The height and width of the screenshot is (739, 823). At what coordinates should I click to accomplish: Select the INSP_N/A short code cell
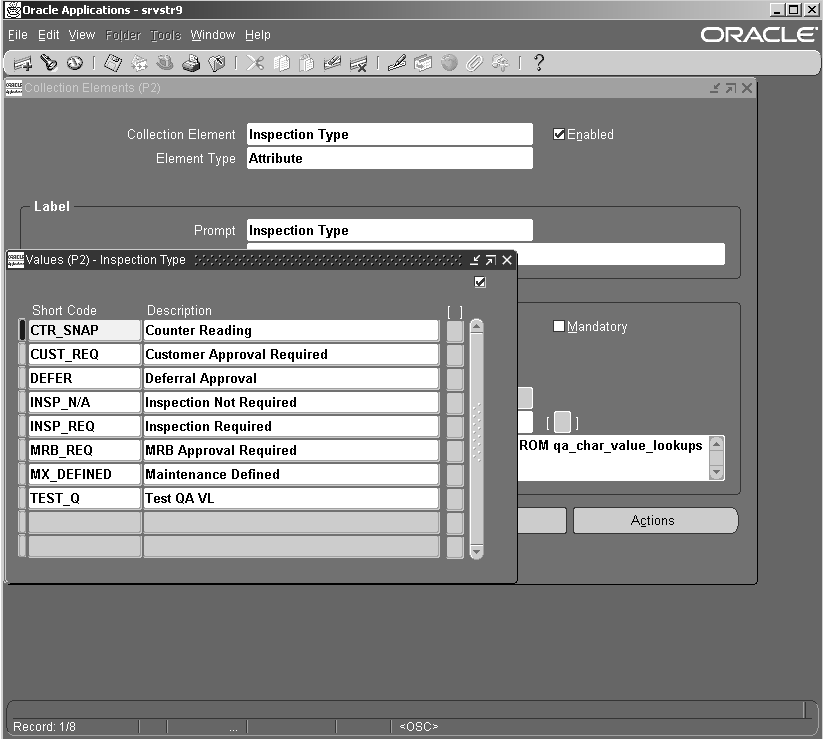coord(85,403)
